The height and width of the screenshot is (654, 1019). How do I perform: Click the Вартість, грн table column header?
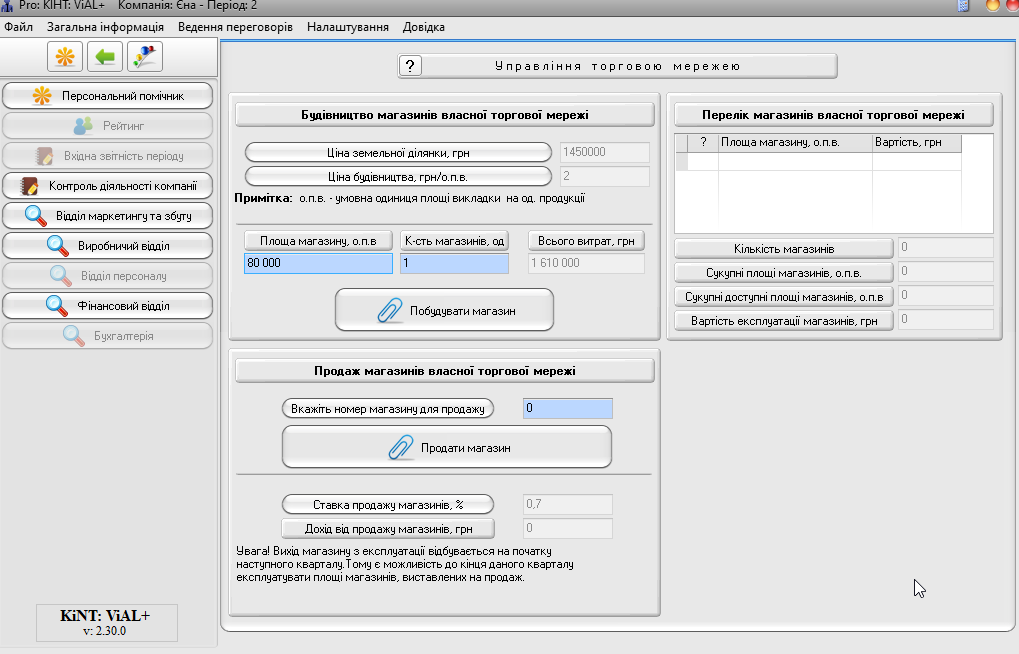(916, 142)
